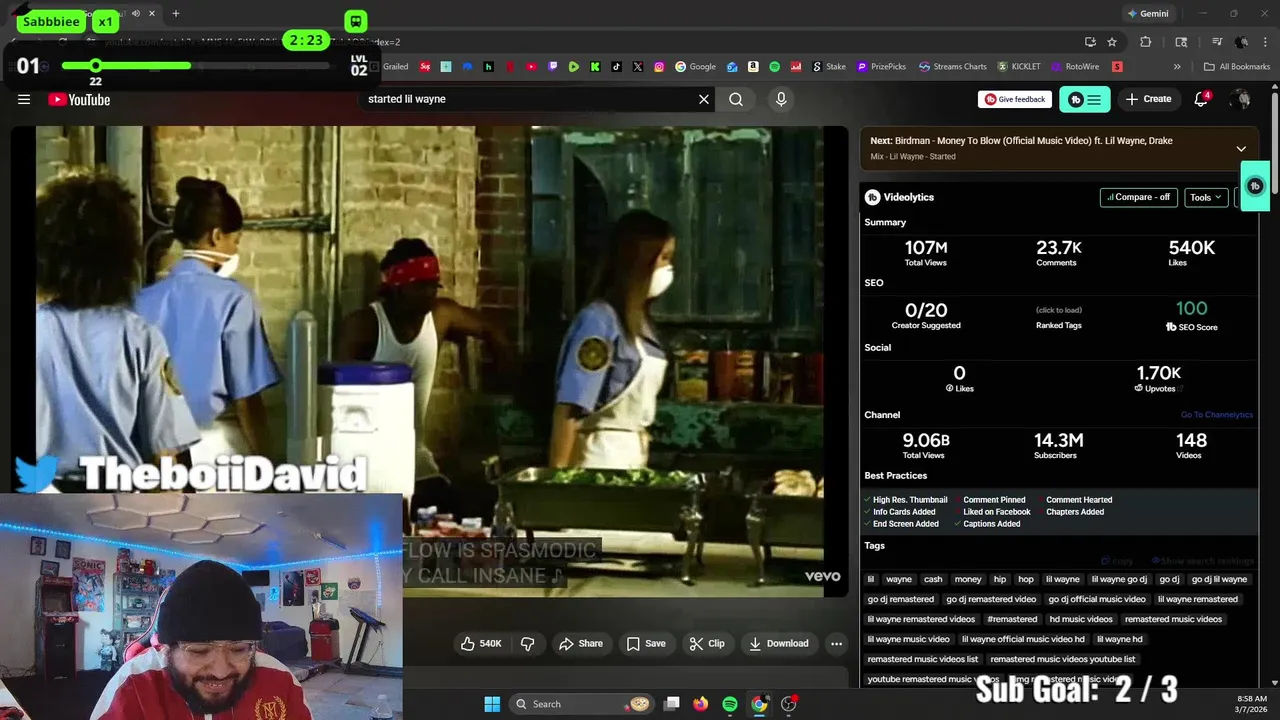Click Give feedback button
The height and width of the screenshot is (720, 1280).
point(1015,99)
